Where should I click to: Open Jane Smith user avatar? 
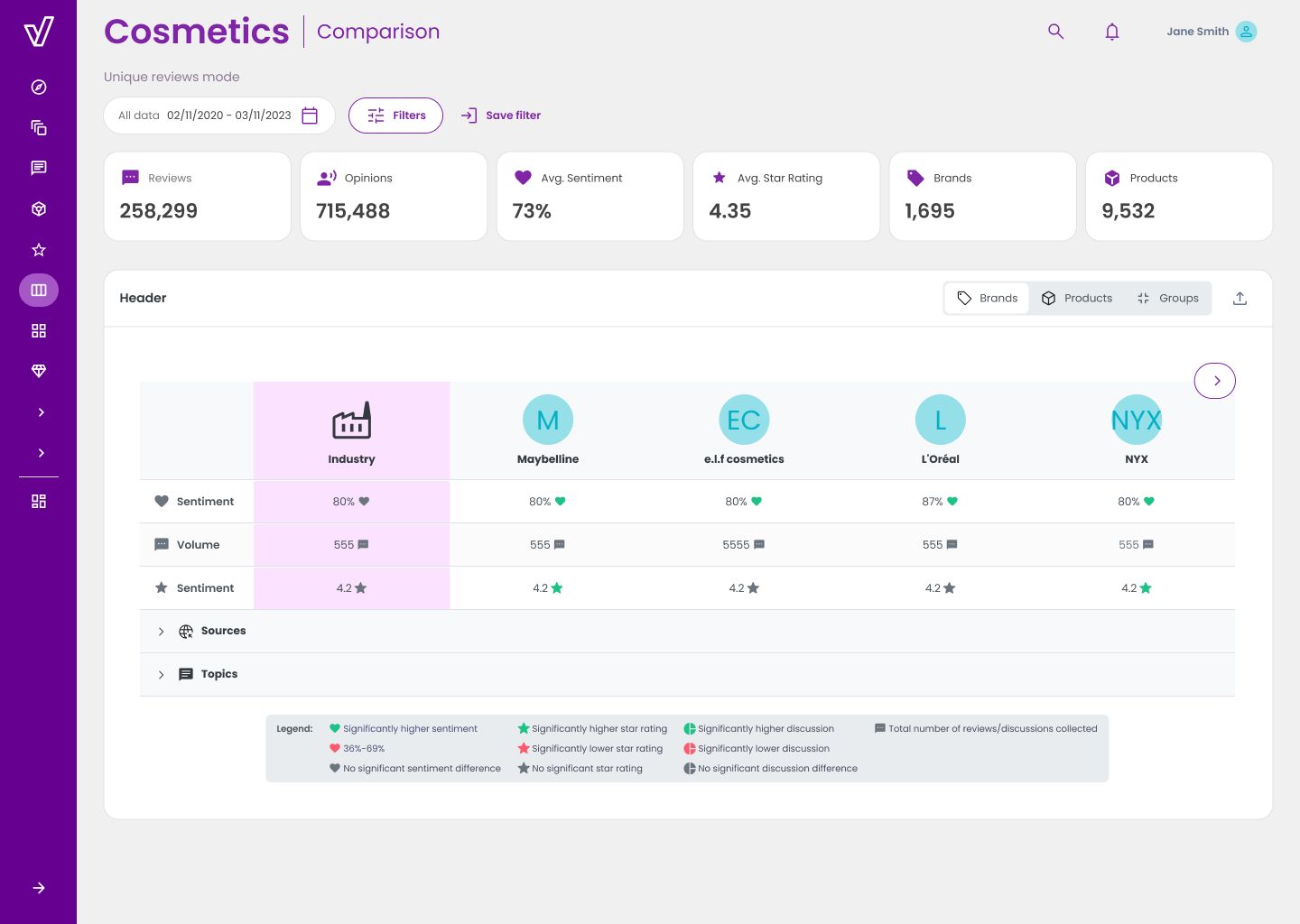[x=1246, y=32]
